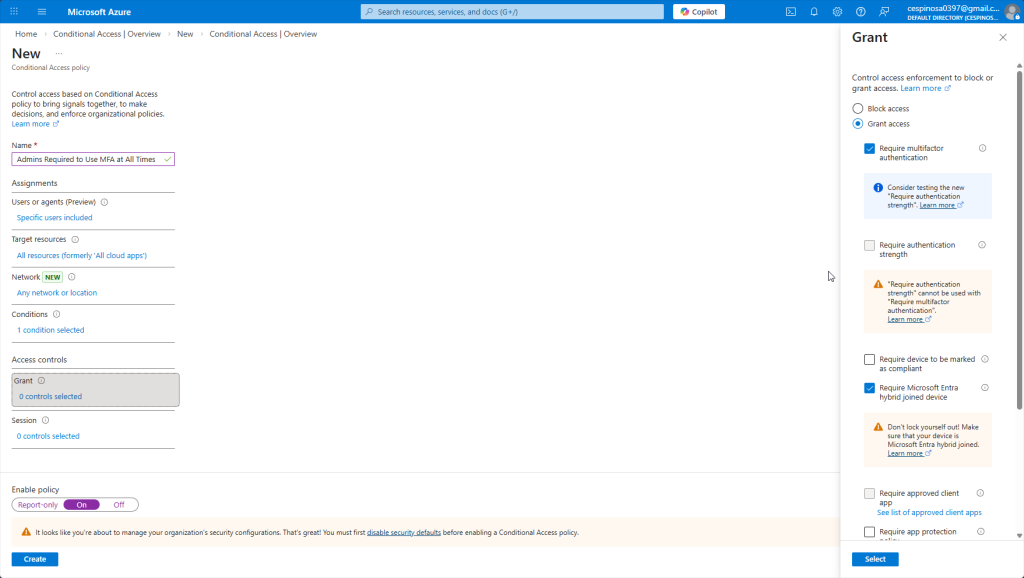Image resolution: width=1024 pixels, height=578 pixels.
Task: Close the Grant panel
Action: 1003,37
